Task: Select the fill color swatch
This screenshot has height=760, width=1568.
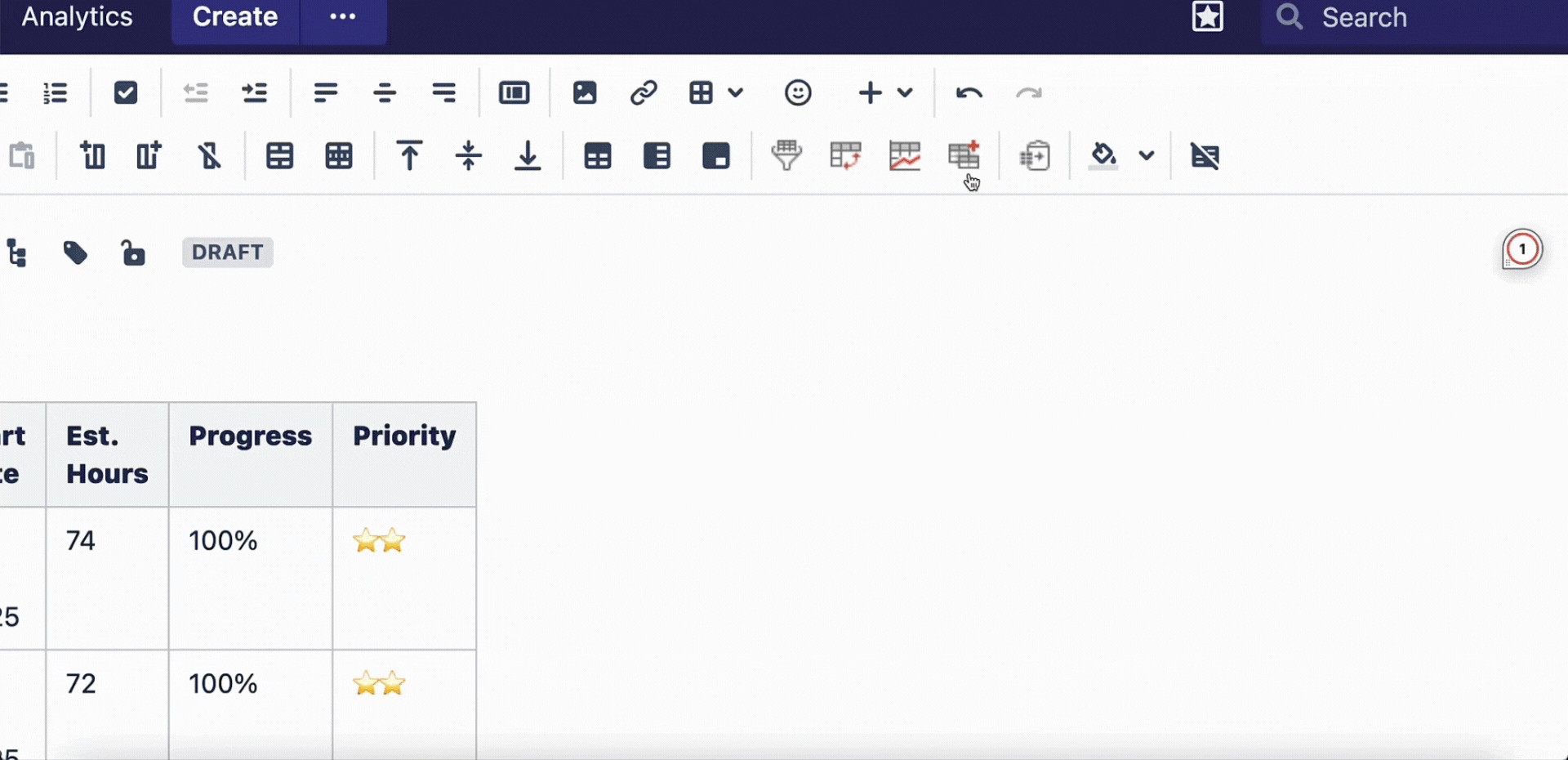Action: (x=1102, y=155)
